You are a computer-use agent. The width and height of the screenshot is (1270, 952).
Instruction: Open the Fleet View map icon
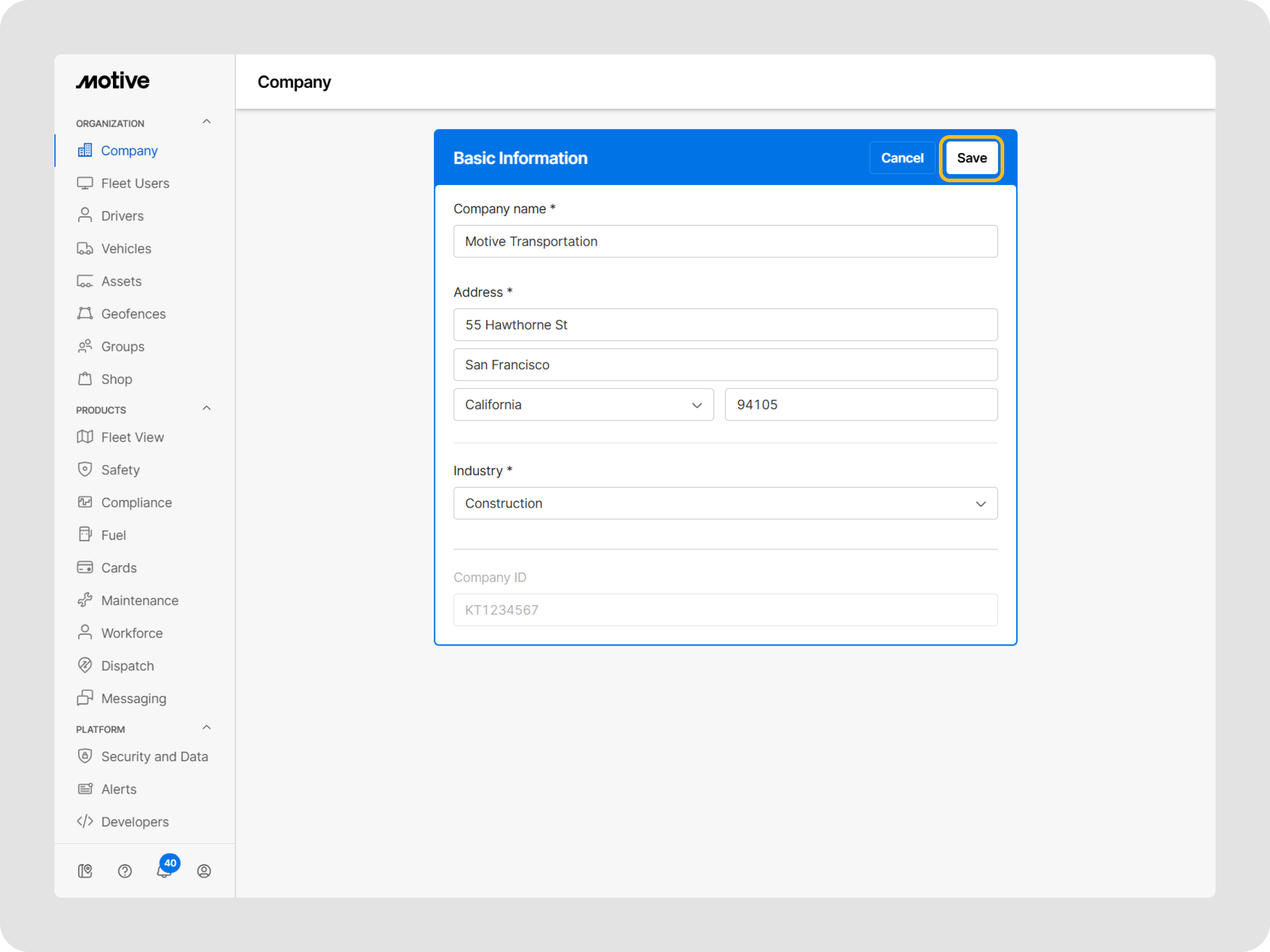pyautogui.click(x=85, y=437)
